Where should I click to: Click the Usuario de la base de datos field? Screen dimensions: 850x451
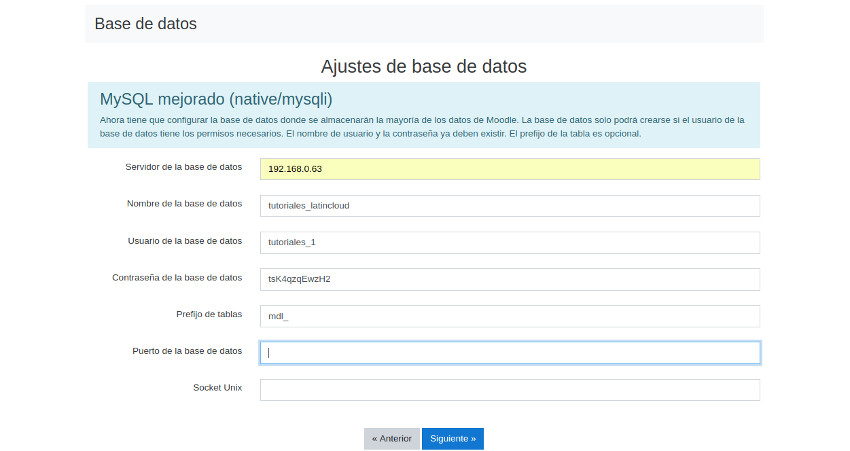pyautogui.click(x=510, y=242)
